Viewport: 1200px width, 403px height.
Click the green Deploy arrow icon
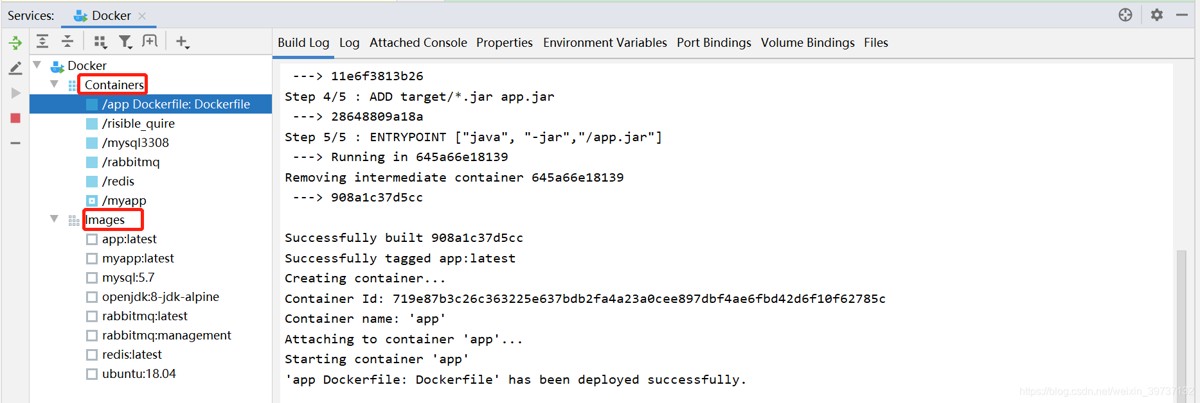[x=15, y=43]
